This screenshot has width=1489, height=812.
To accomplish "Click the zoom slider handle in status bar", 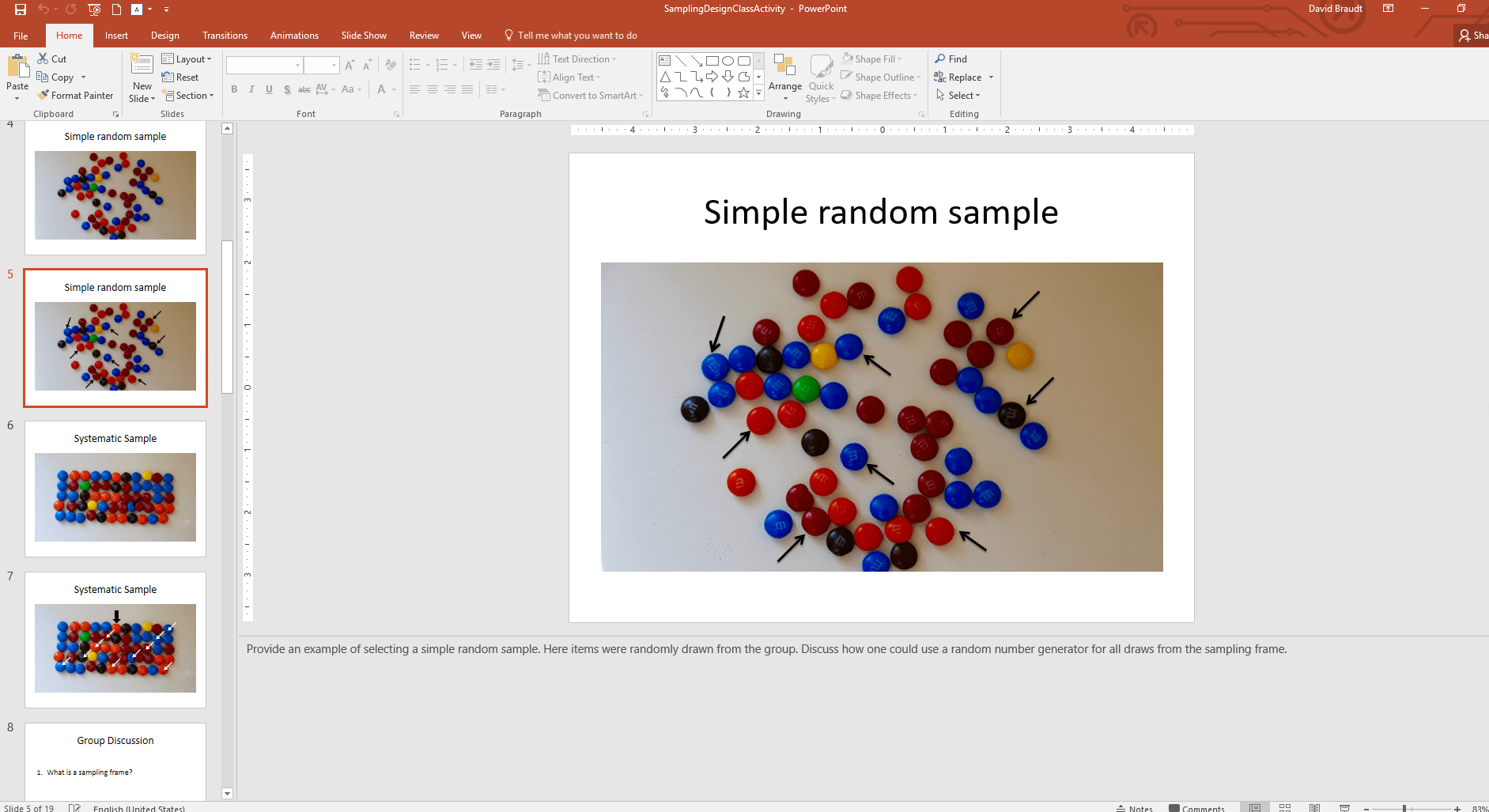I will click(x=1404, y=808).
